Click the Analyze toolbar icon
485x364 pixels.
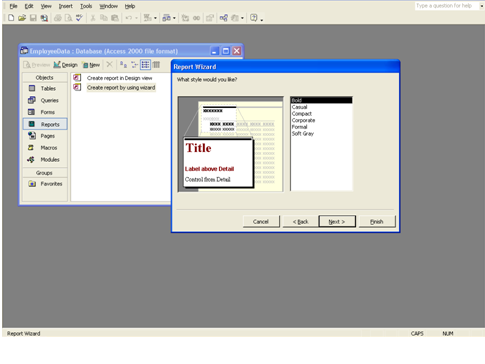166,18
